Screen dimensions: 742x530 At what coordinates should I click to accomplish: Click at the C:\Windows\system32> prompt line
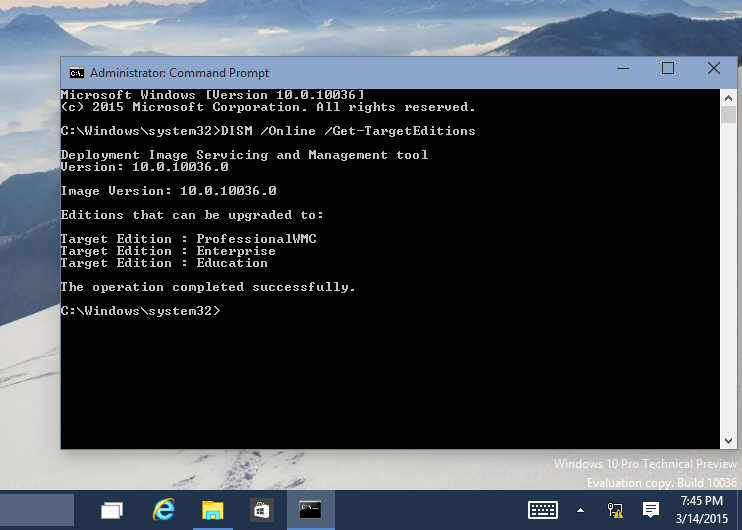(x=140, y=311)
